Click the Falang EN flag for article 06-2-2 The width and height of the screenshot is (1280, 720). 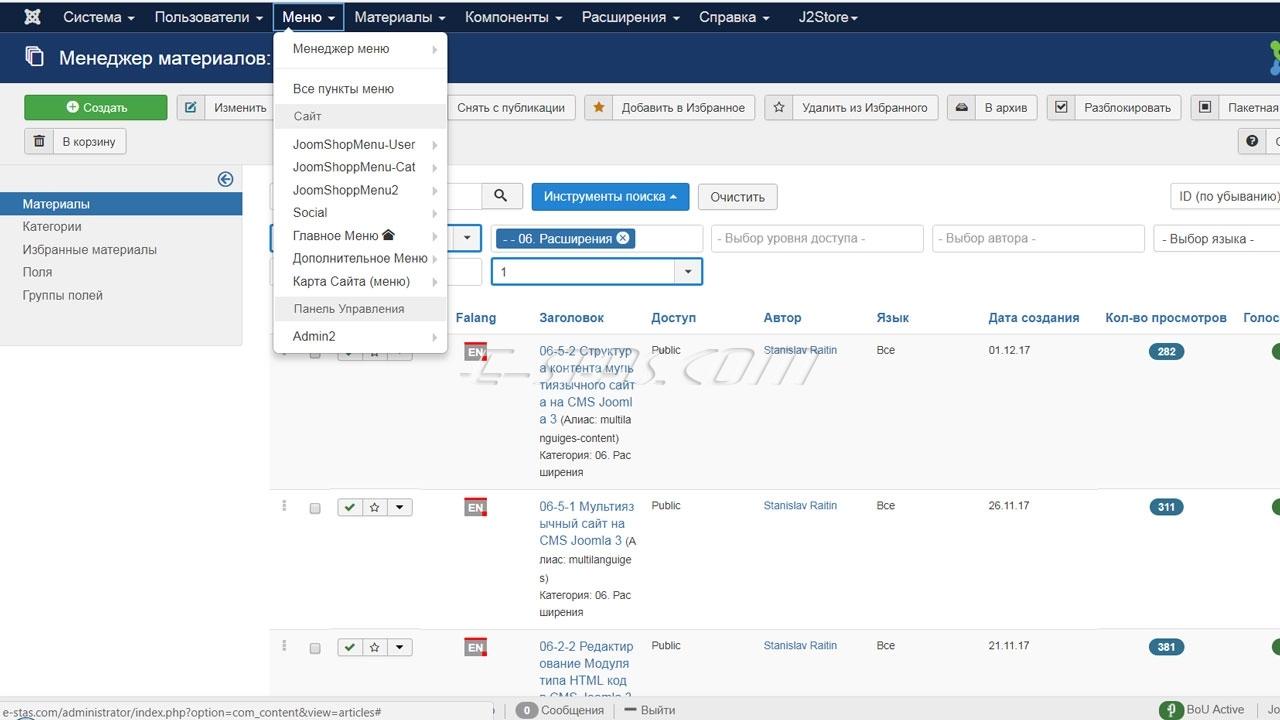click(x=475, y=647)
